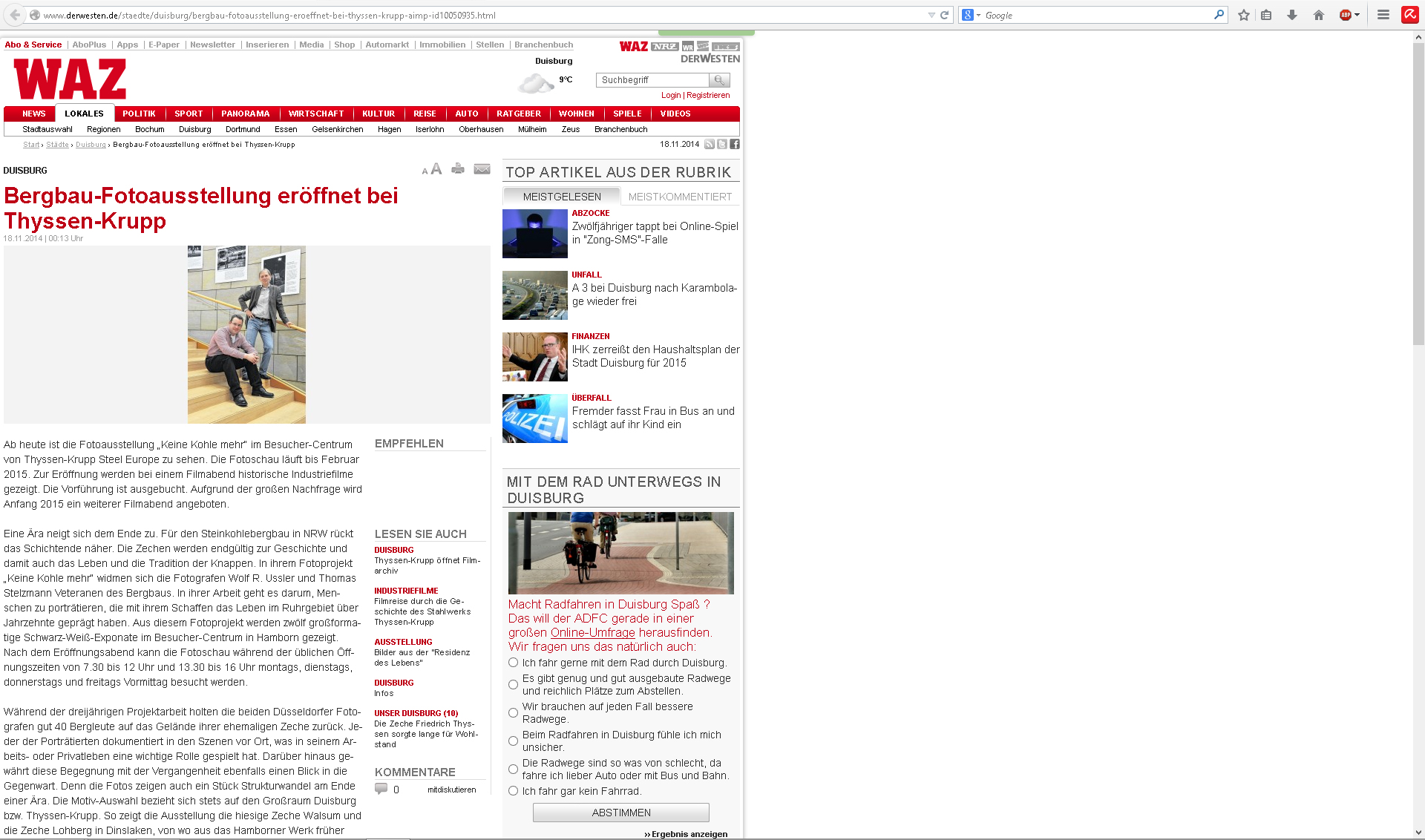Image resolution: width=1425 pixels, height=840 pixels.
Task: Open the article photo of two men
Action: click(246, 335)
